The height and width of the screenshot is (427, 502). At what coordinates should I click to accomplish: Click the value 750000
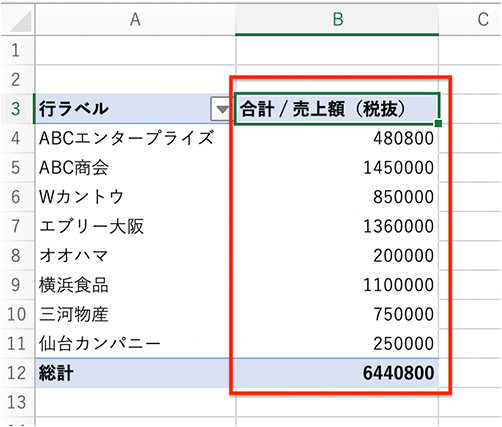(403, 314)
